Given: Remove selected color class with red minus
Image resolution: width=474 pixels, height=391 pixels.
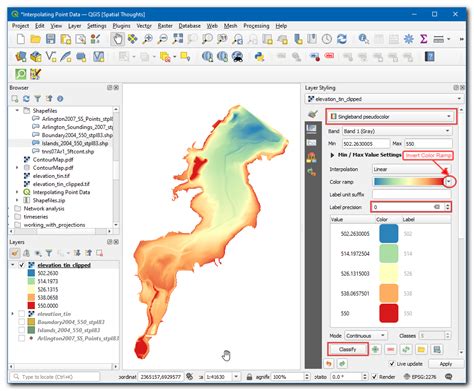Looking at the screenshot, I should [x=391, y=349].
